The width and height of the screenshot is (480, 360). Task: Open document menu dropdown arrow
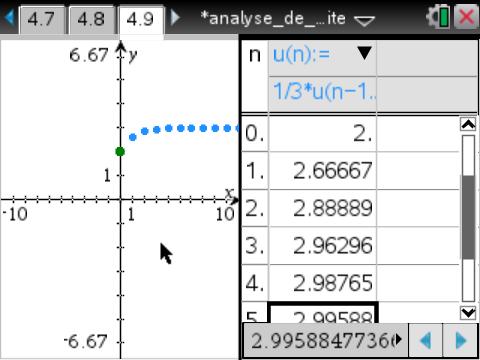point(364,21)
